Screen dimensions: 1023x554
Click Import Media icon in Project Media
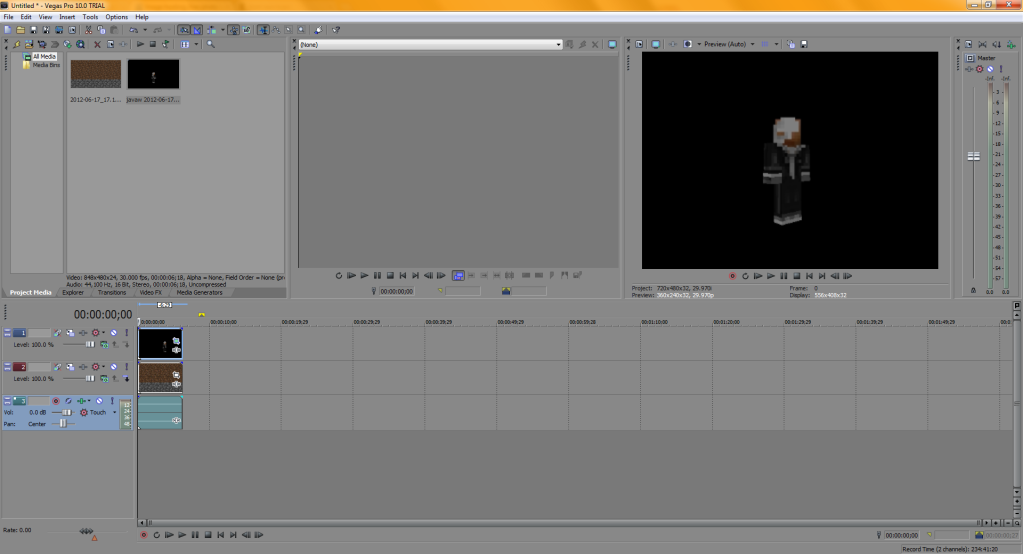(x=29, y=44)
